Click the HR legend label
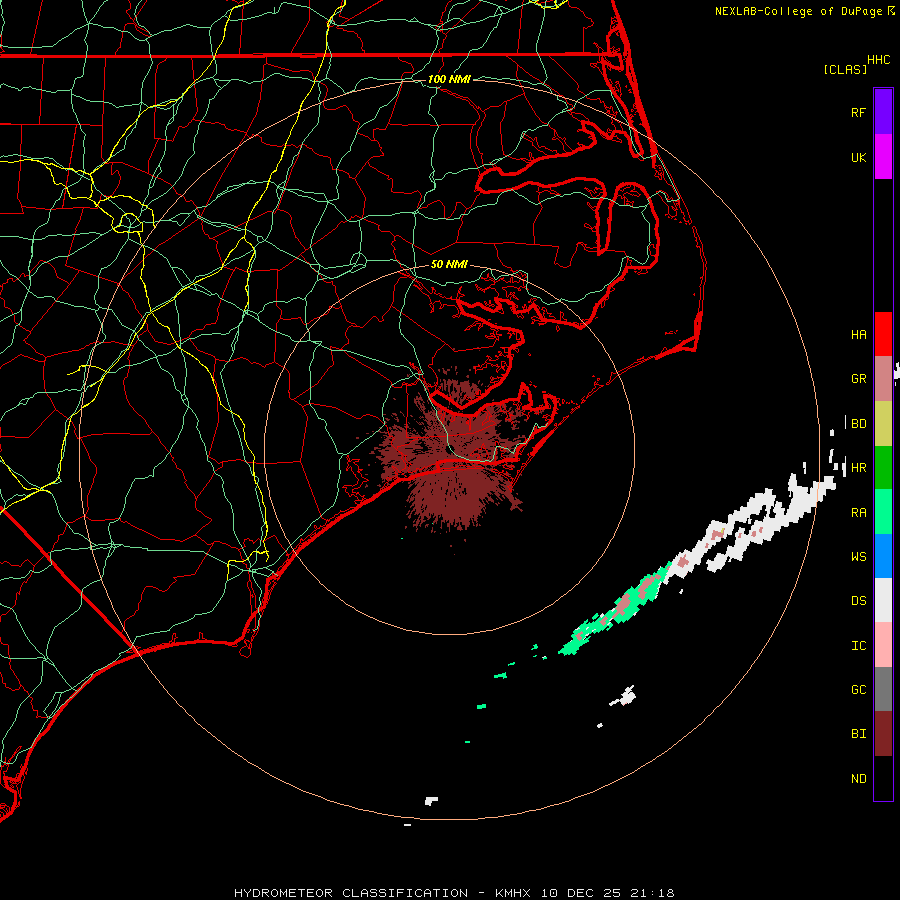Screen dimensions: 900x900 click(x=859, y=468)
